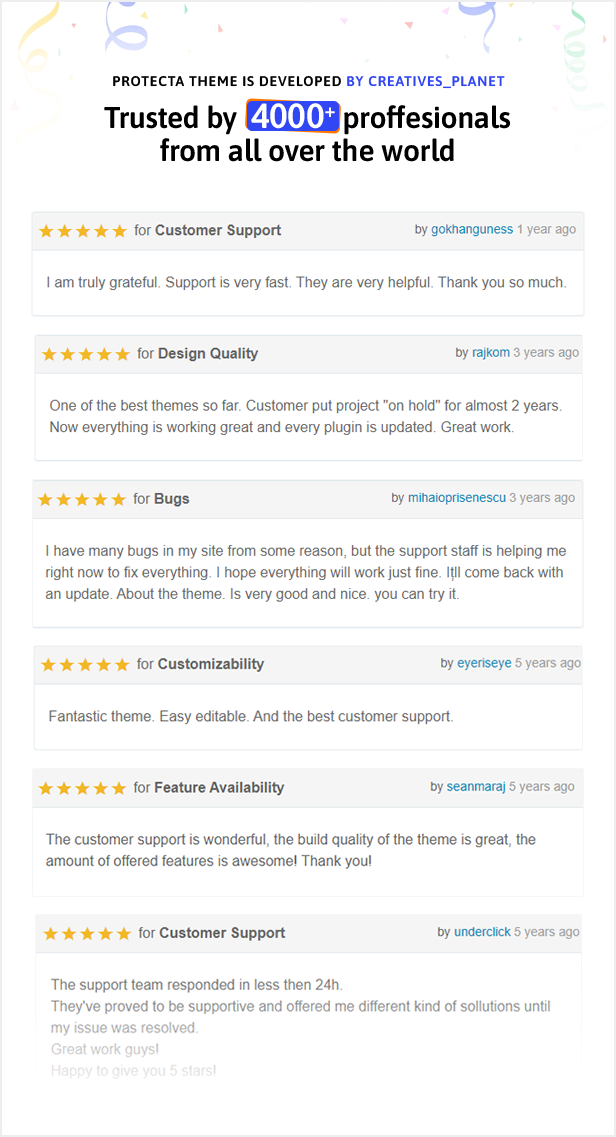Open rajkom reviewer profile link
This screenshot has width=616, height=1137.
[490, 352]
